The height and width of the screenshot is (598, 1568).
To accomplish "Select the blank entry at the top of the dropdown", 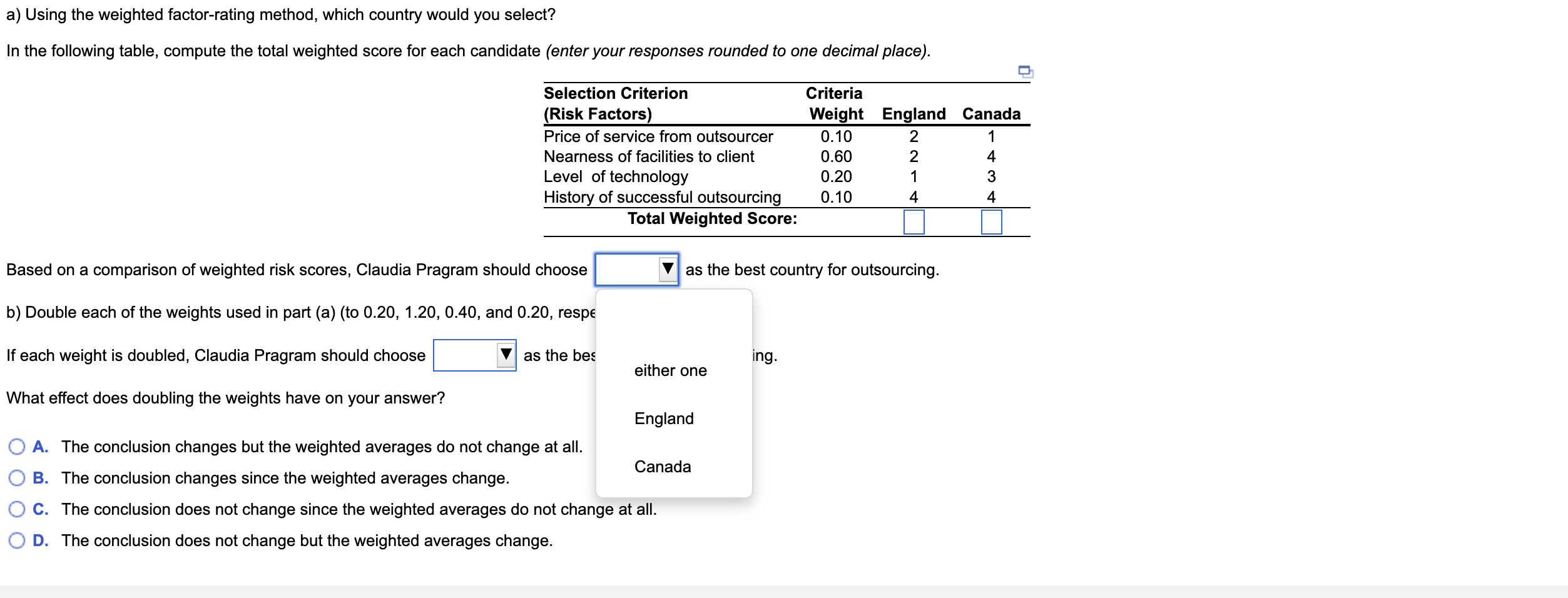I will 673,319.
